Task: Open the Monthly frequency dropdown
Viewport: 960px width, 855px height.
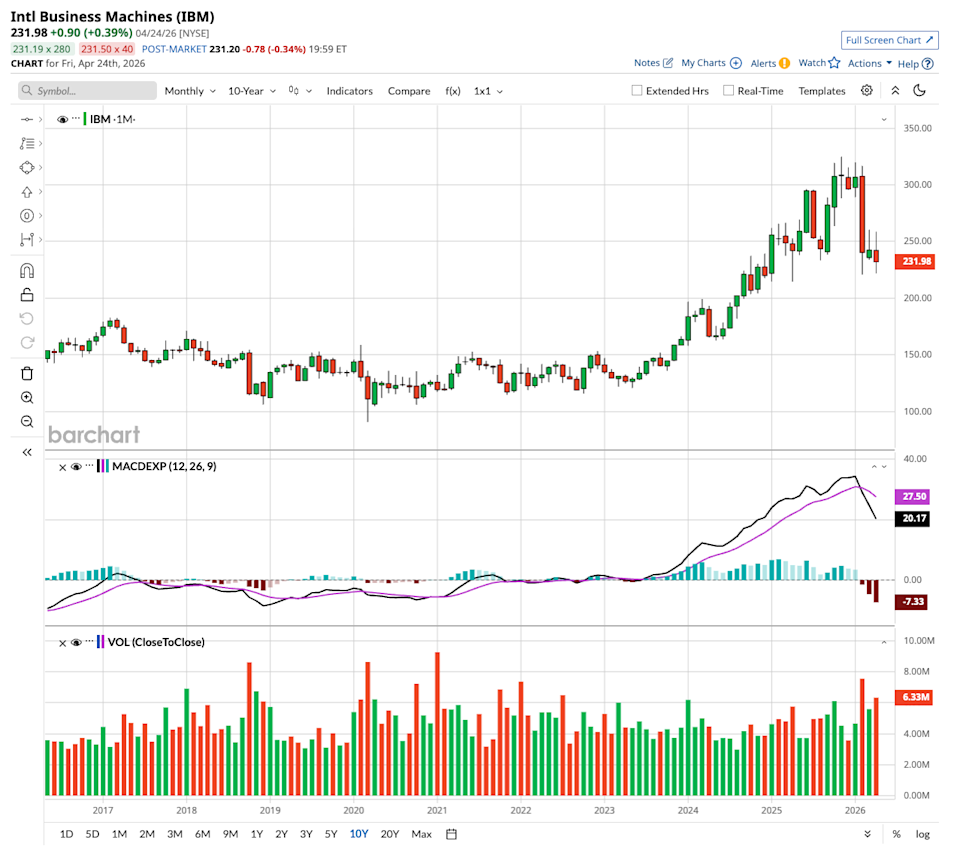Action: [x=190, y=91]
